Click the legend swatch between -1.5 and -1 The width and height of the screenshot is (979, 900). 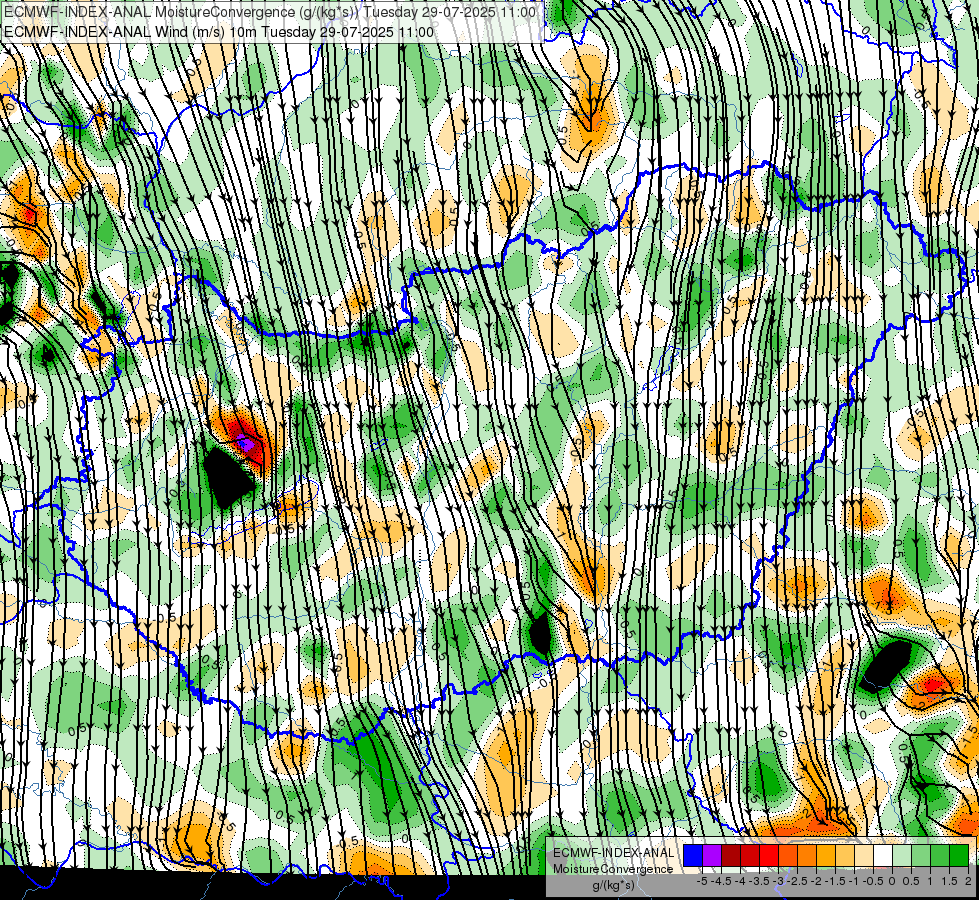(x=845, y=855)
